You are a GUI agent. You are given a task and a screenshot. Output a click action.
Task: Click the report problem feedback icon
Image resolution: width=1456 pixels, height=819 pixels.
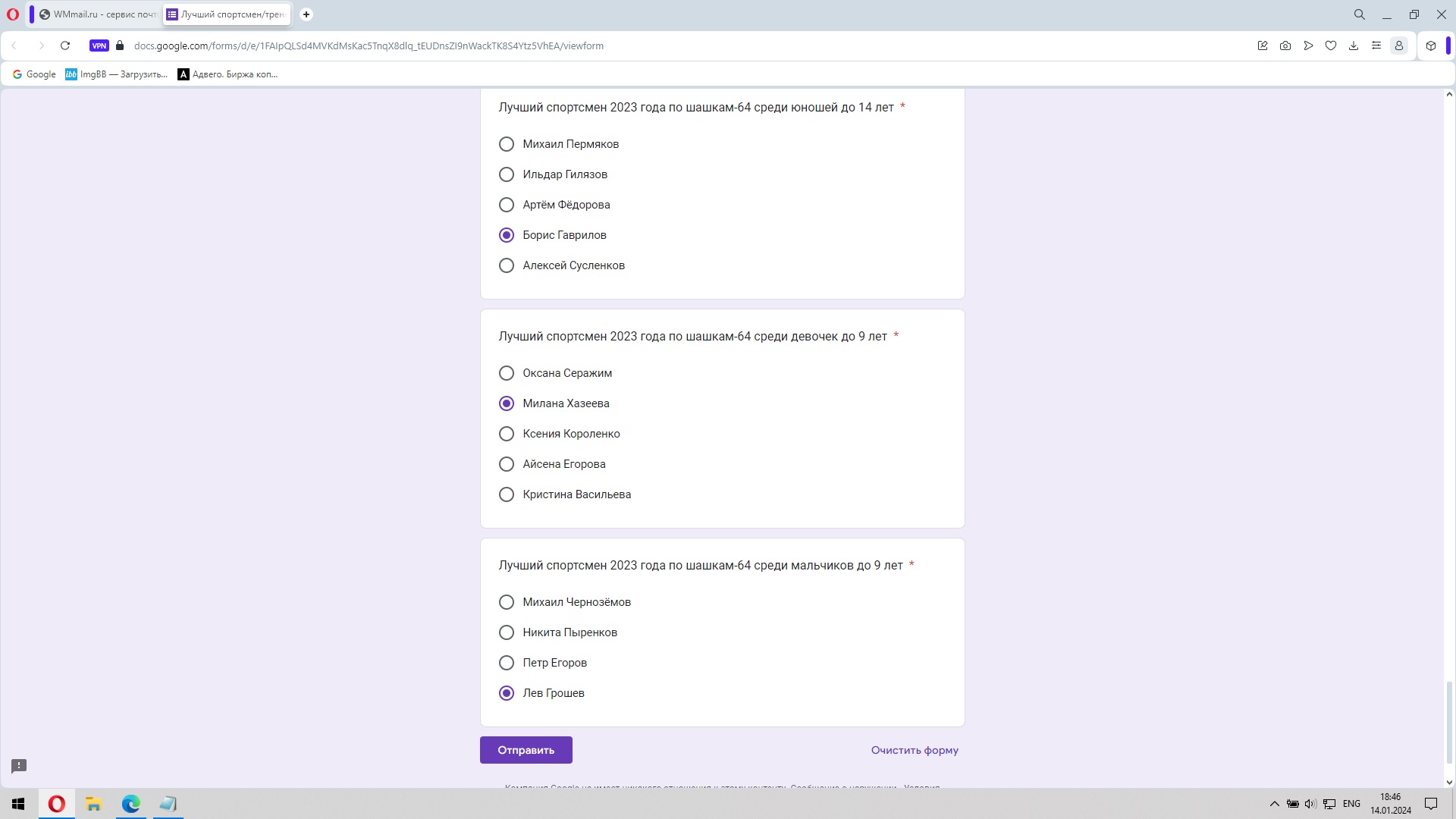coord(19,766)
